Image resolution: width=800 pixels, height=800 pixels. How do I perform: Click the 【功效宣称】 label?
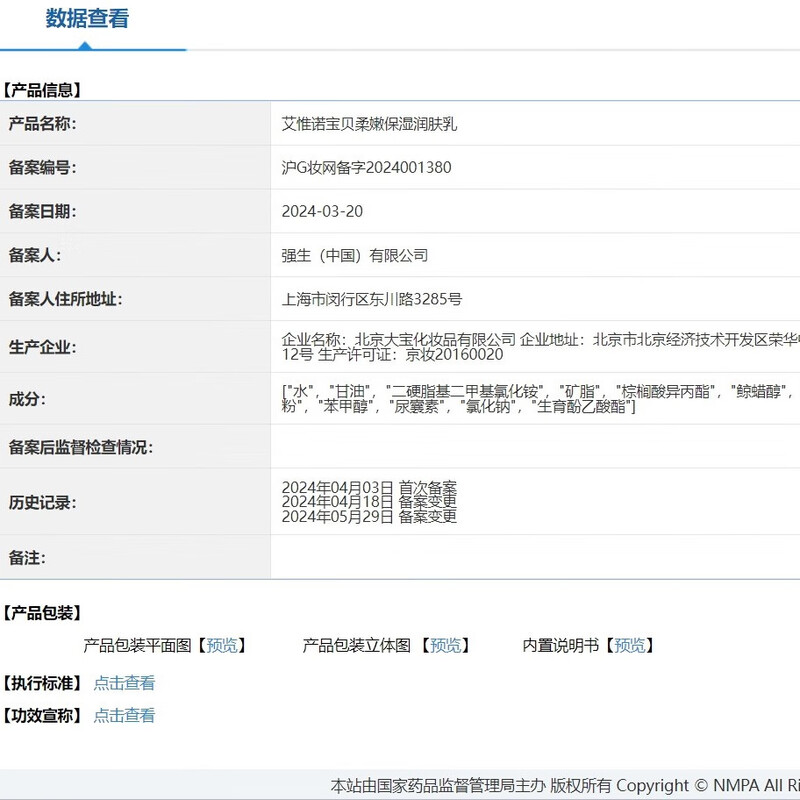42,715
